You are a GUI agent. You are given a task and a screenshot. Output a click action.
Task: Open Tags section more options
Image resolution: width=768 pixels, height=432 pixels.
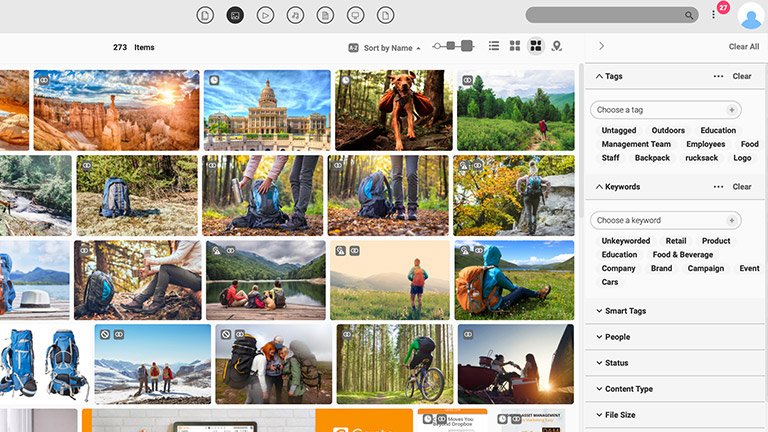tap(718, 76)
